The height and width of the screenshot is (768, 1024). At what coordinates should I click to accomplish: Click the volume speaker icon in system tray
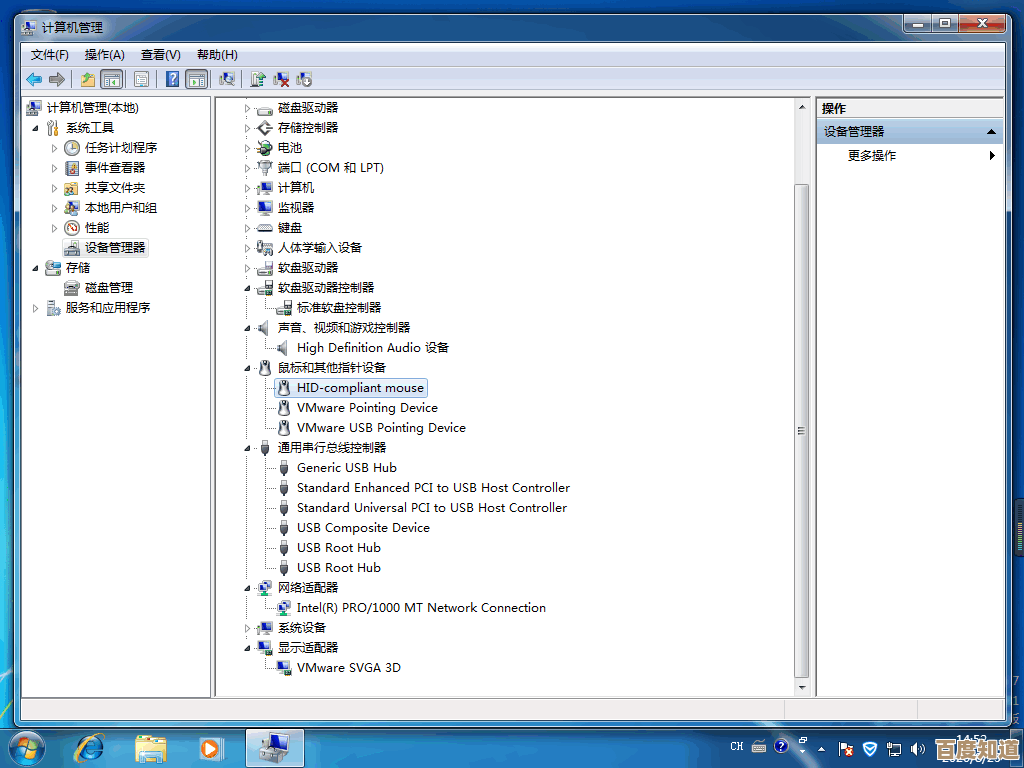coord(917,748)
